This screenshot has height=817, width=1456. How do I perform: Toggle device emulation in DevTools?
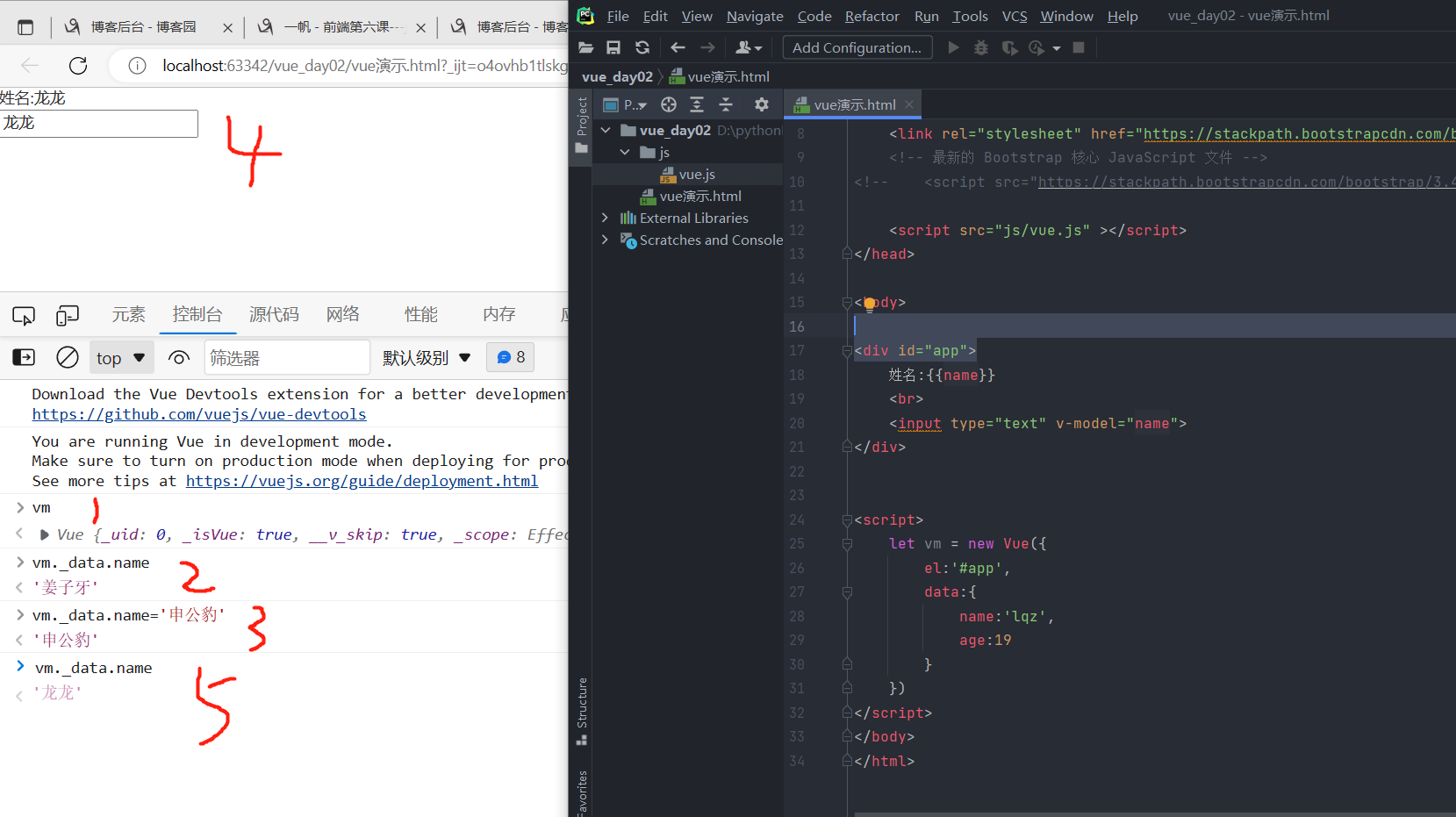68,315
